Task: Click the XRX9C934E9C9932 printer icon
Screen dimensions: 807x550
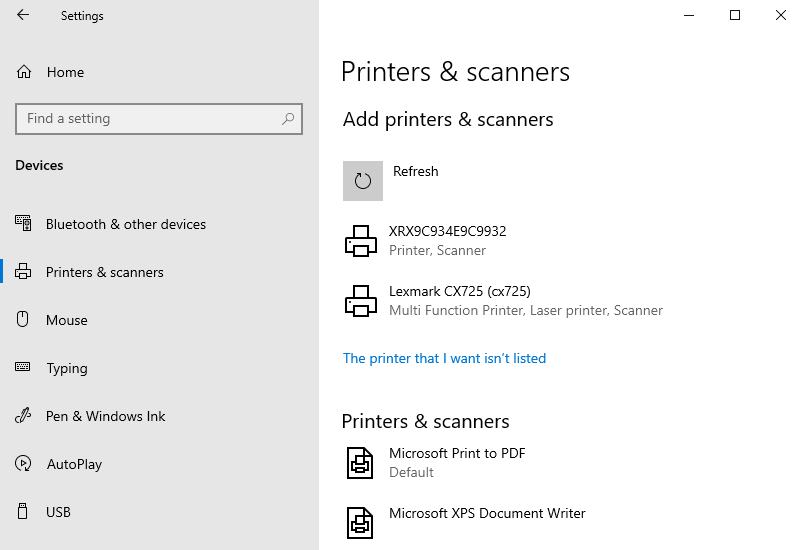Action: (361, 241)
